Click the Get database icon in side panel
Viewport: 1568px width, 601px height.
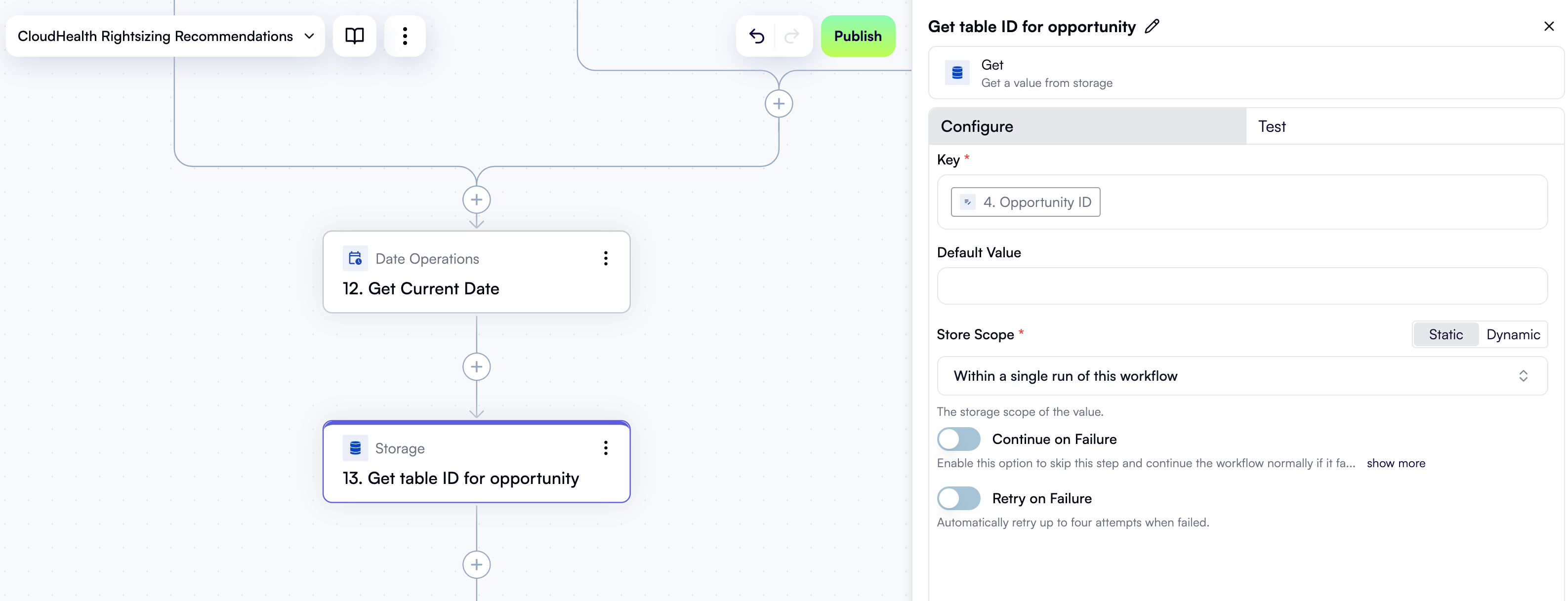[956, 73]
